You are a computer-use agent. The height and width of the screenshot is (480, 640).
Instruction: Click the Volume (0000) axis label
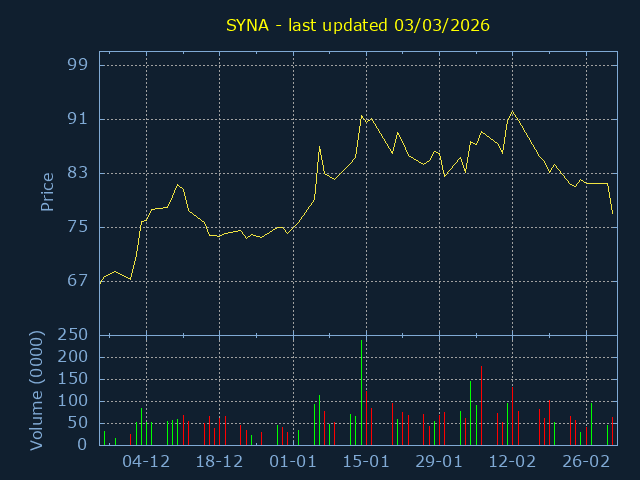tap(38, 390)
